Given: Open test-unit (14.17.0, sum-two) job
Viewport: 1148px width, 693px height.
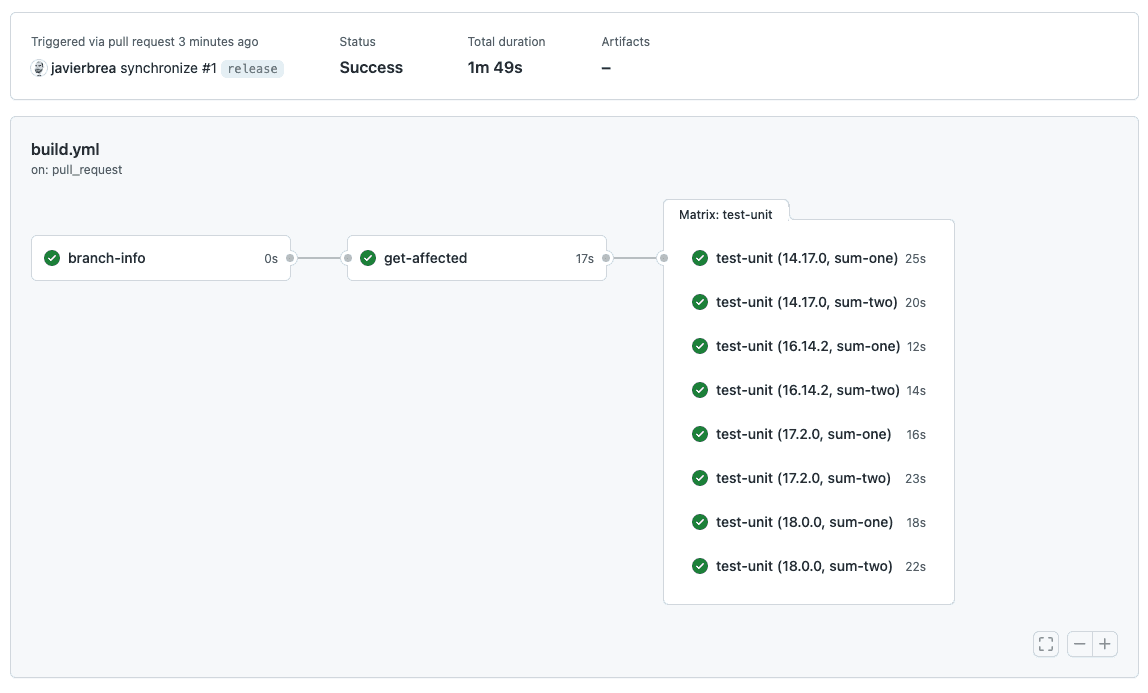Looking at the screenshot, I should point(807,302).
